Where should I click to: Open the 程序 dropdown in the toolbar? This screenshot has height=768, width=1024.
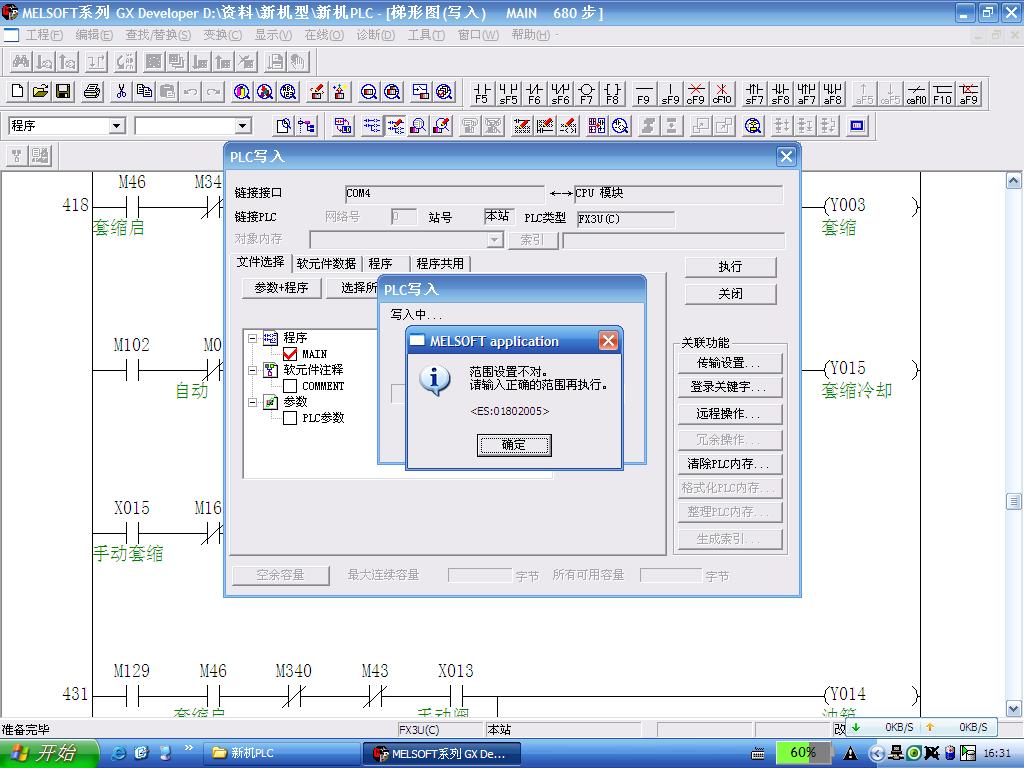[117, 126]
